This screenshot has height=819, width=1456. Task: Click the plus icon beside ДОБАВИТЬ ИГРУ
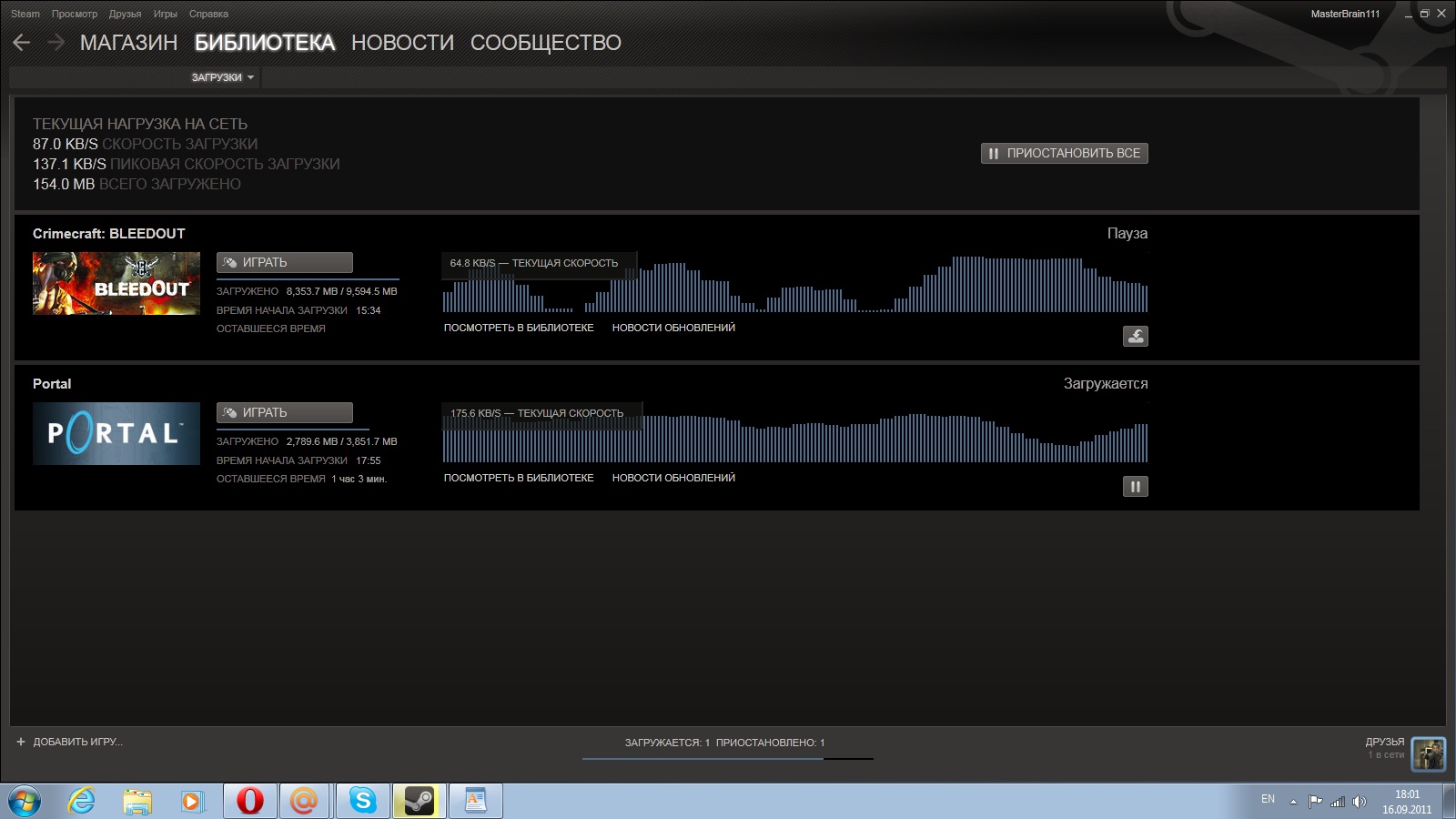(x=21, y=742)
